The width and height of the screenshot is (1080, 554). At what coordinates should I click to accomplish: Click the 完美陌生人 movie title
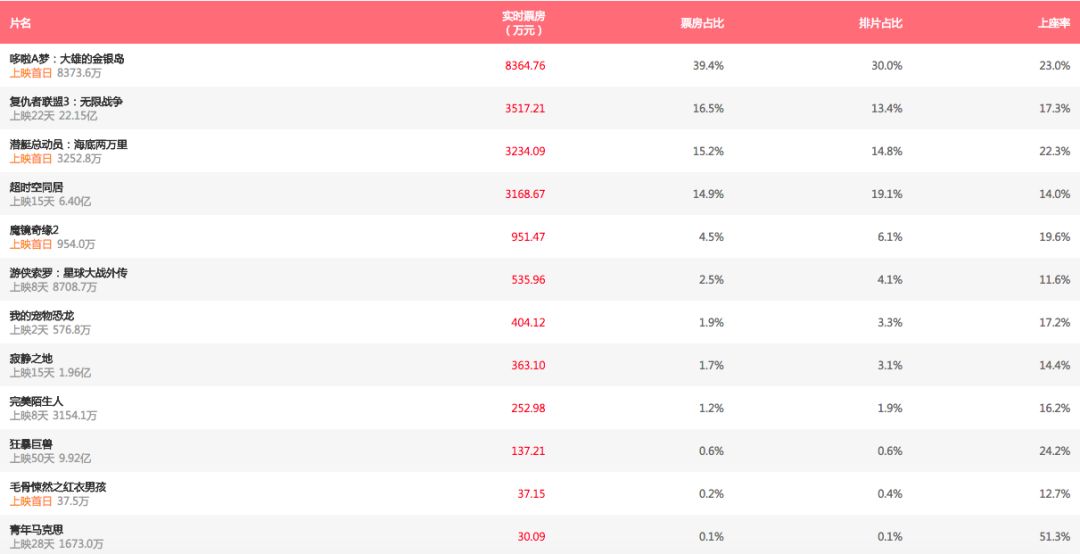(x=36, y=401)
